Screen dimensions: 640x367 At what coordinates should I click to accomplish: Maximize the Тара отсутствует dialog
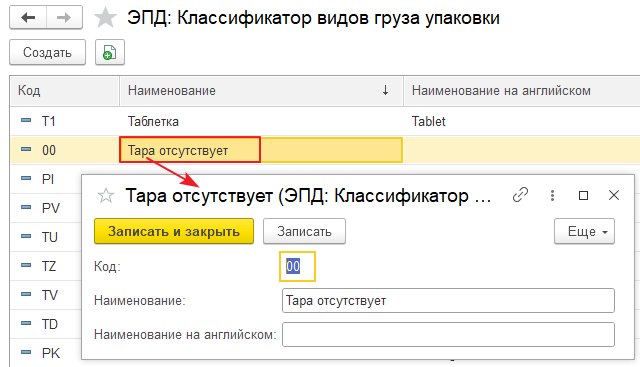[x=584, y=196]
